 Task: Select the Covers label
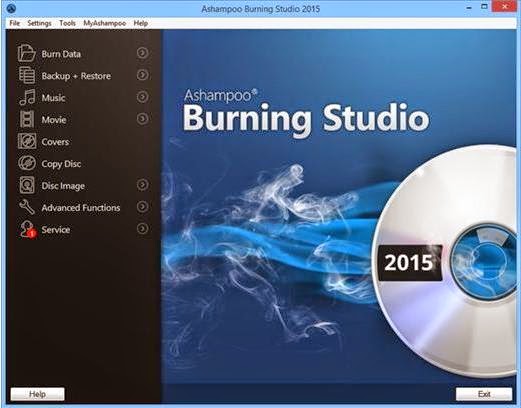55,142
